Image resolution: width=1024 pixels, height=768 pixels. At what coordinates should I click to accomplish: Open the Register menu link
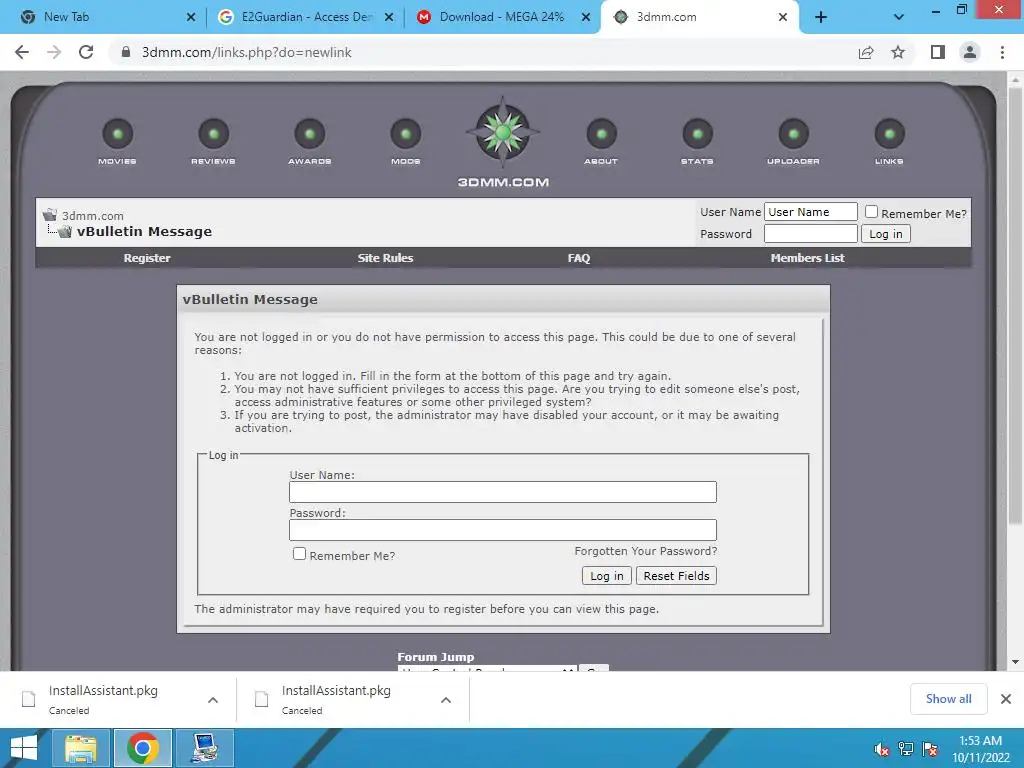click(x=147, y=258)
